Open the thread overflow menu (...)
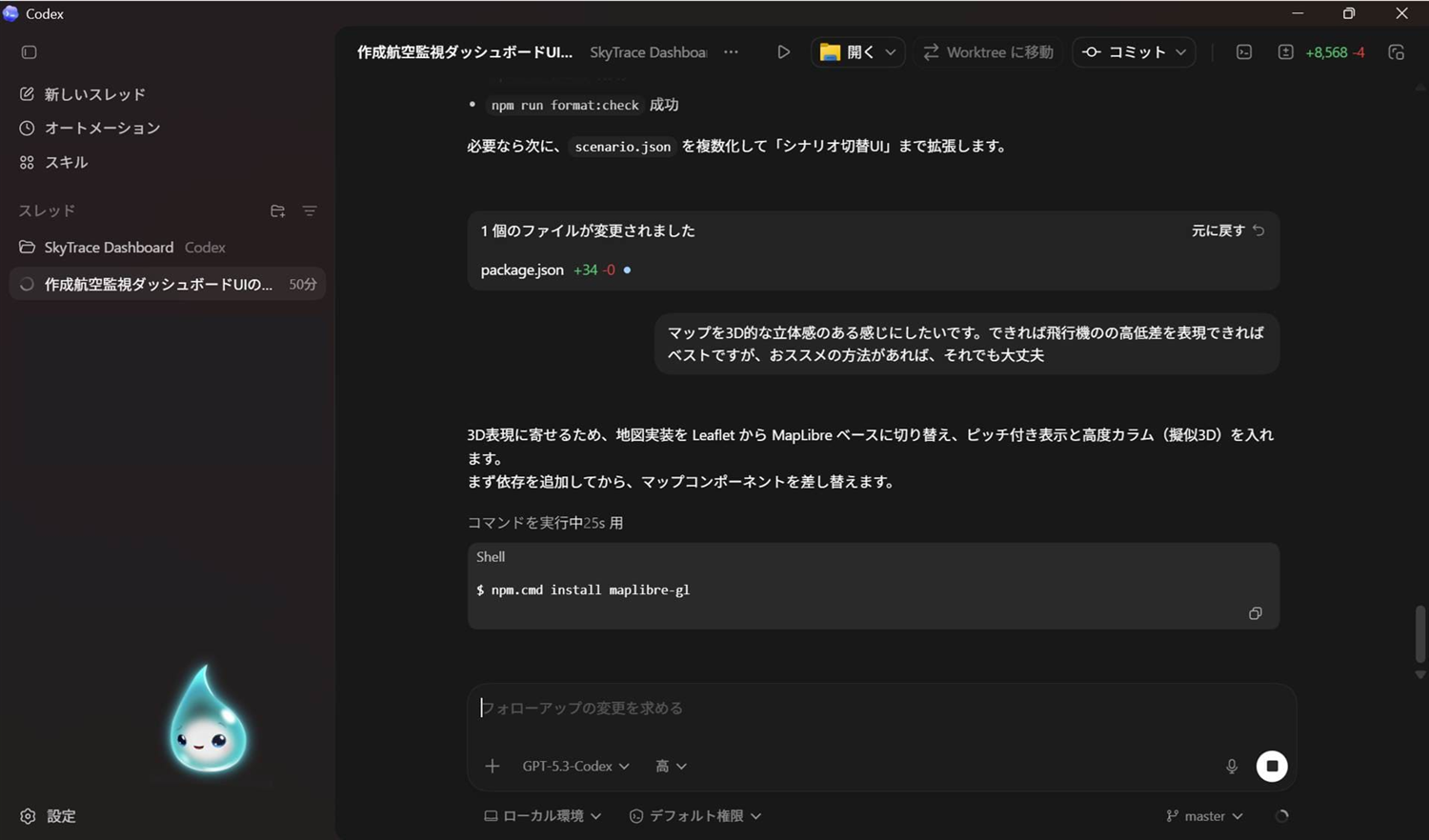 click(x=731, y=52)
